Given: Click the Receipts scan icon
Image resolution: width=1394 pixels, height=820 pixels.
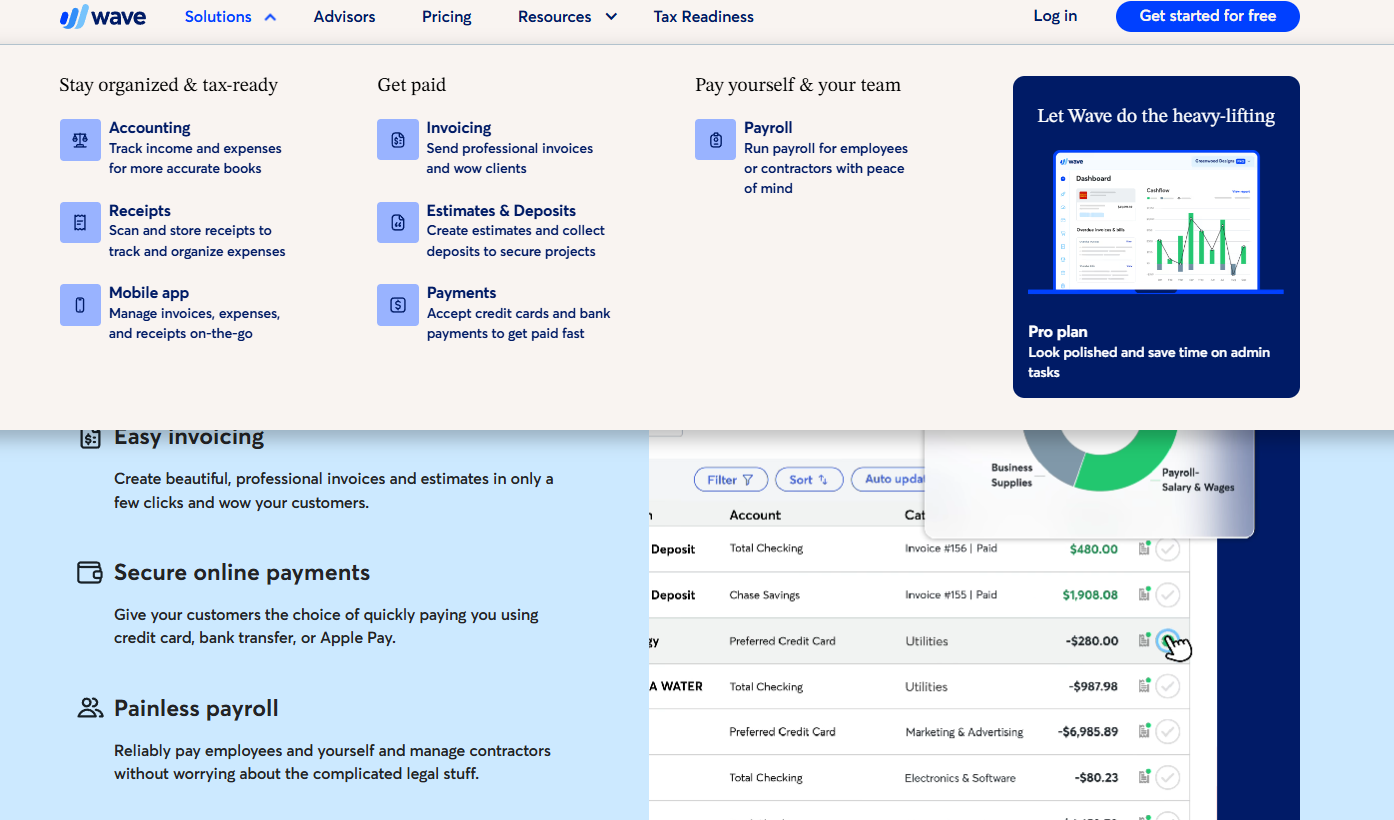Looking at the screenshot, I should click(80, 222).
